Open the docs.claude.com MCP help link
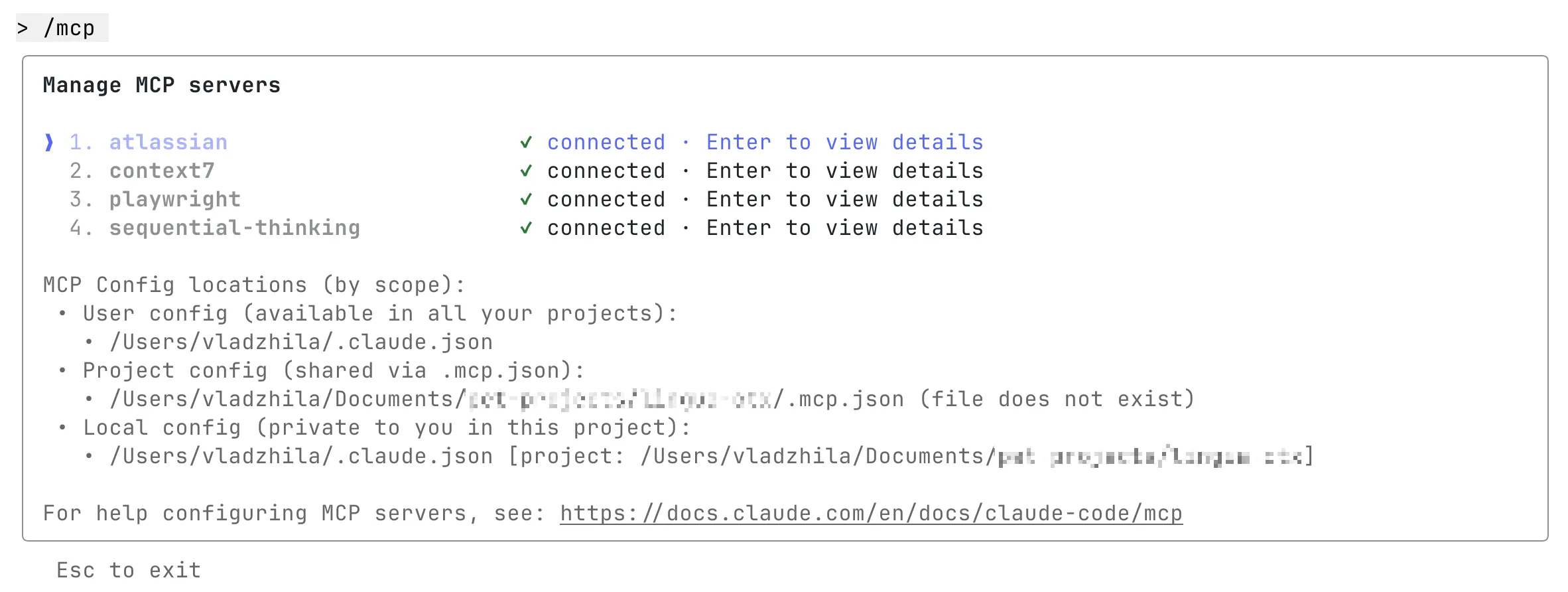1568x592 pixels. click(x=870, y=514)
